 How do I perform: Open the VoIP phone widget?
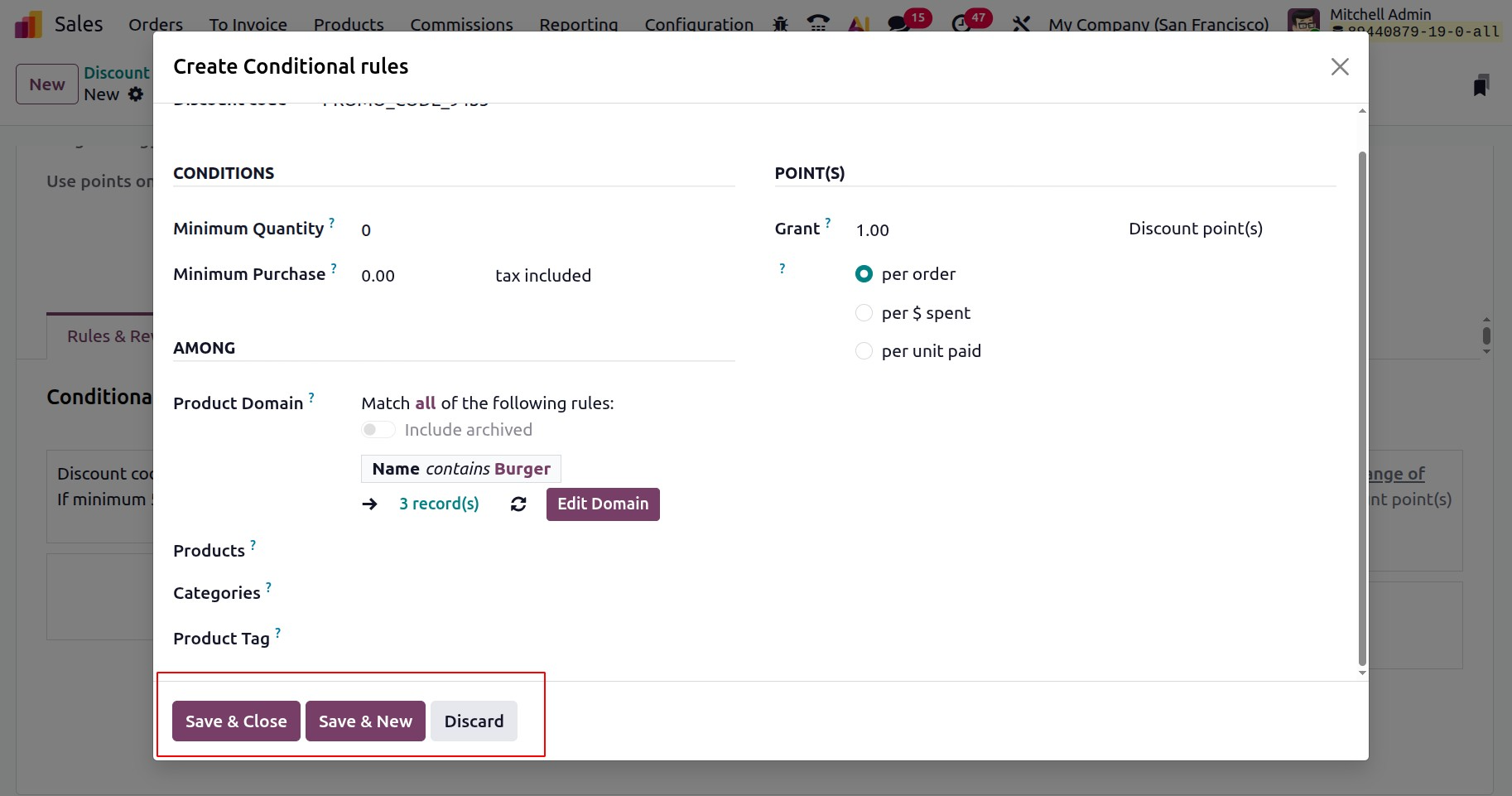[x=818, y=24]
